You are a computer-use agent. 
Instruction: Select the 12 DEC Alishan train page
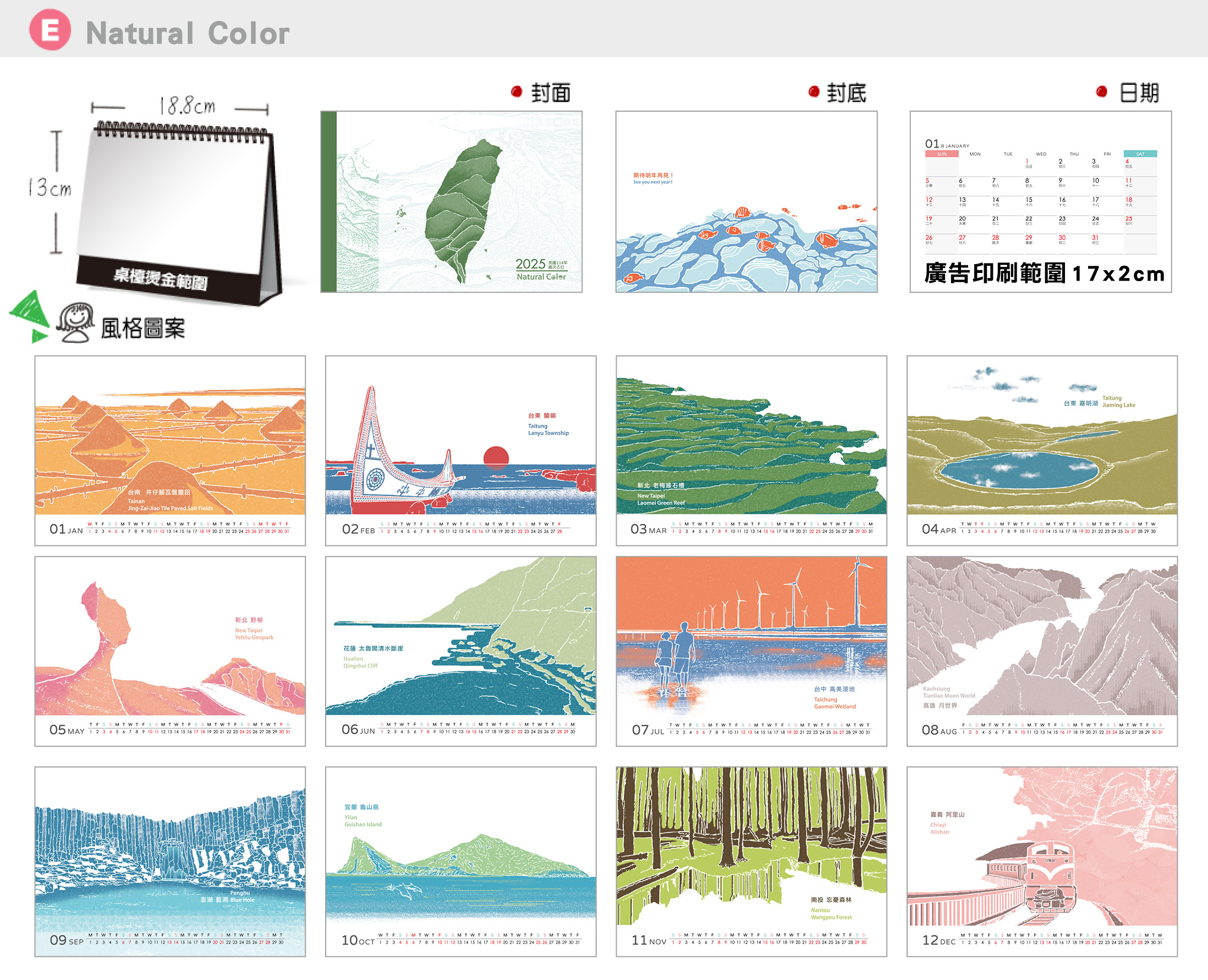pos(1041,861)
